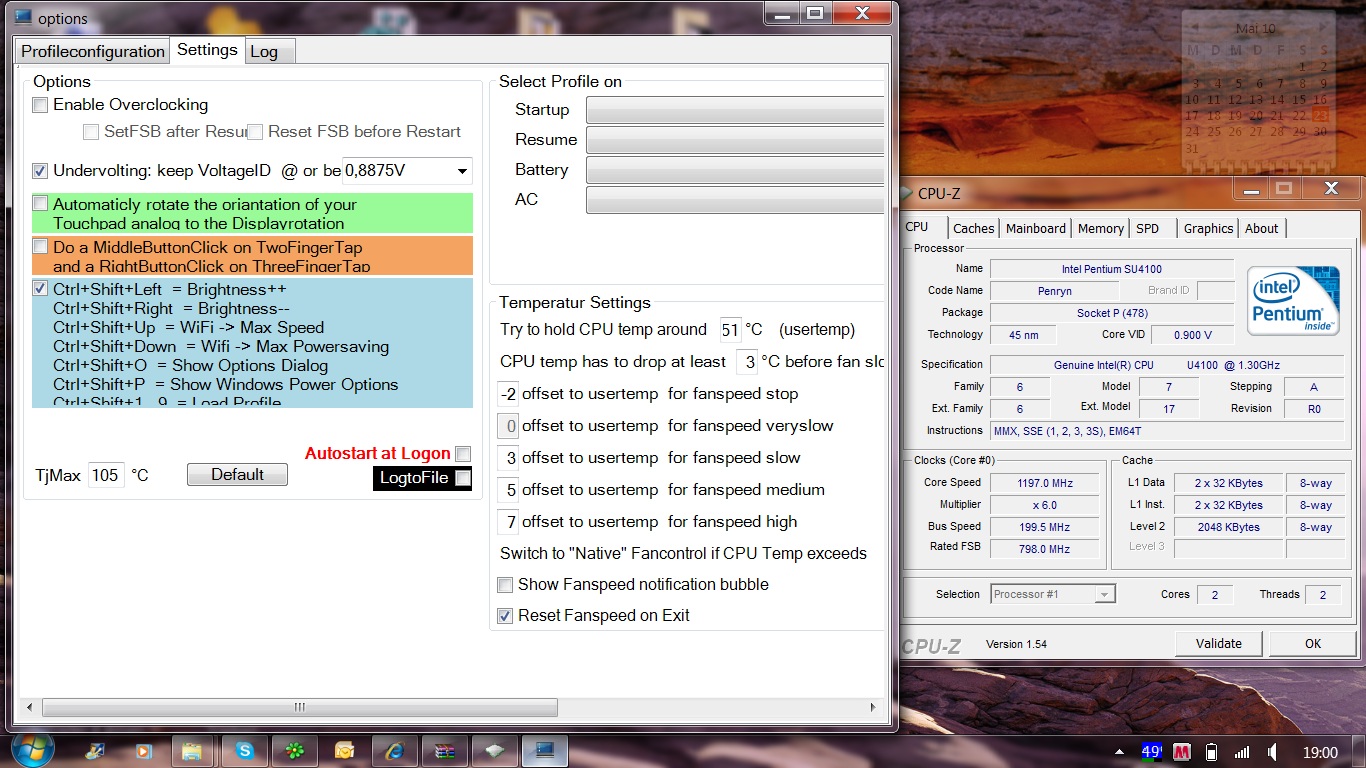Image resolution: width=1366 pixels, height=768 pixels.
Task: Open the Caches tab in CPU-Z
Action: pos(973,228)
